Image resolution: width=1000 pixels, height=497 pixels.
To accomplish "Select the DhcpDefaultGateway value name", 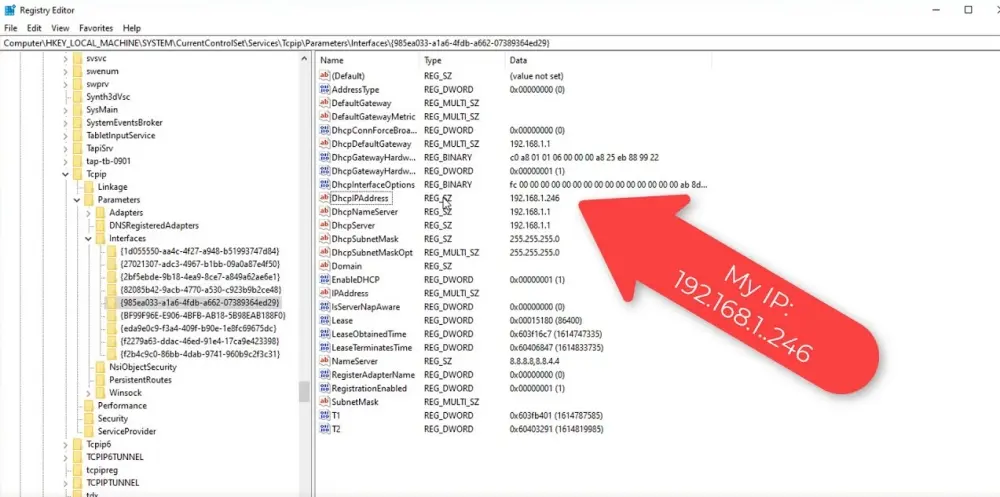I will [371, 144].
